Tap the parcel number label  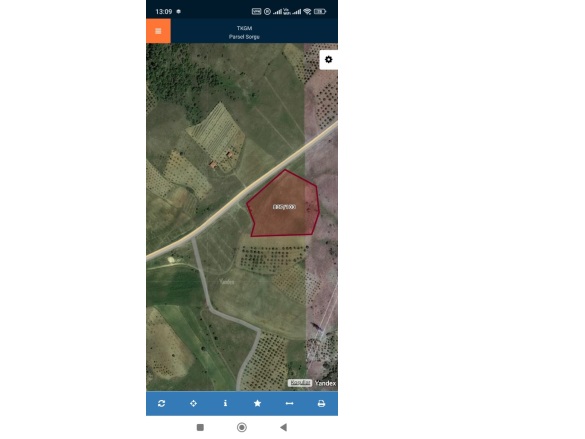284,207
